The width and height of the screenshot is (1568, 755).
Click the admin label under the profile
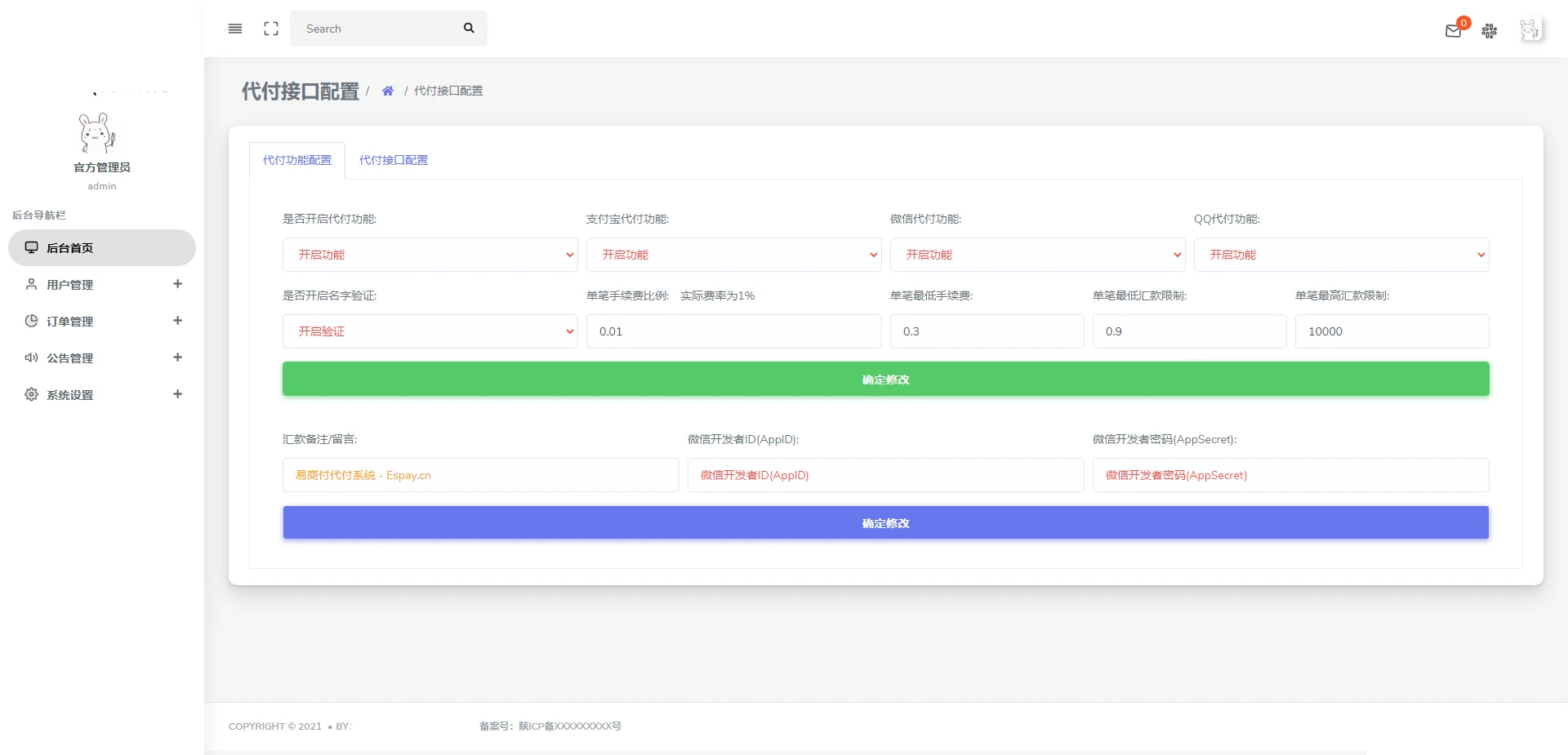(x=102, y=186)
